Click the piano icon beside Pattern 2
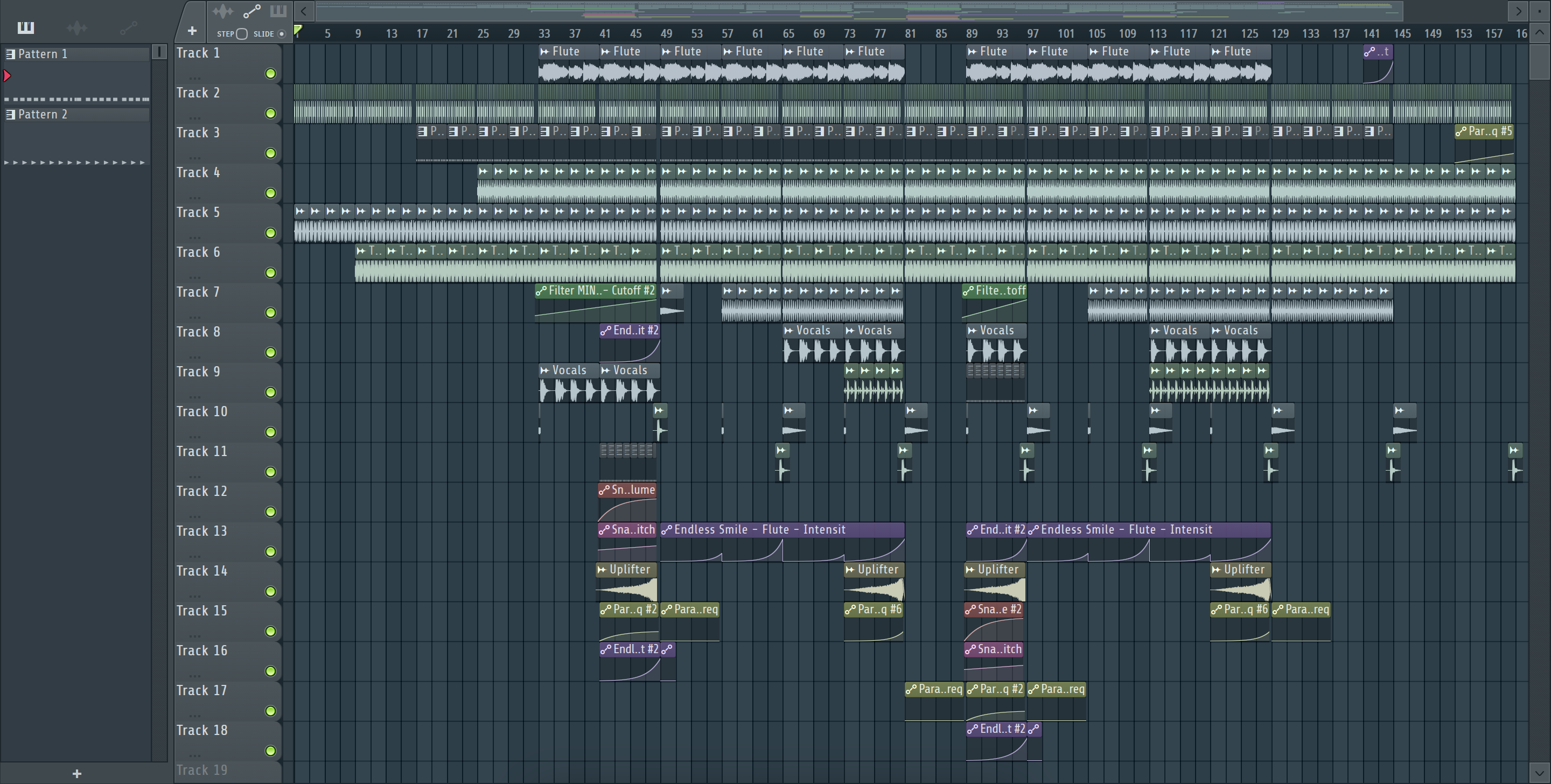 coord(11,114)
